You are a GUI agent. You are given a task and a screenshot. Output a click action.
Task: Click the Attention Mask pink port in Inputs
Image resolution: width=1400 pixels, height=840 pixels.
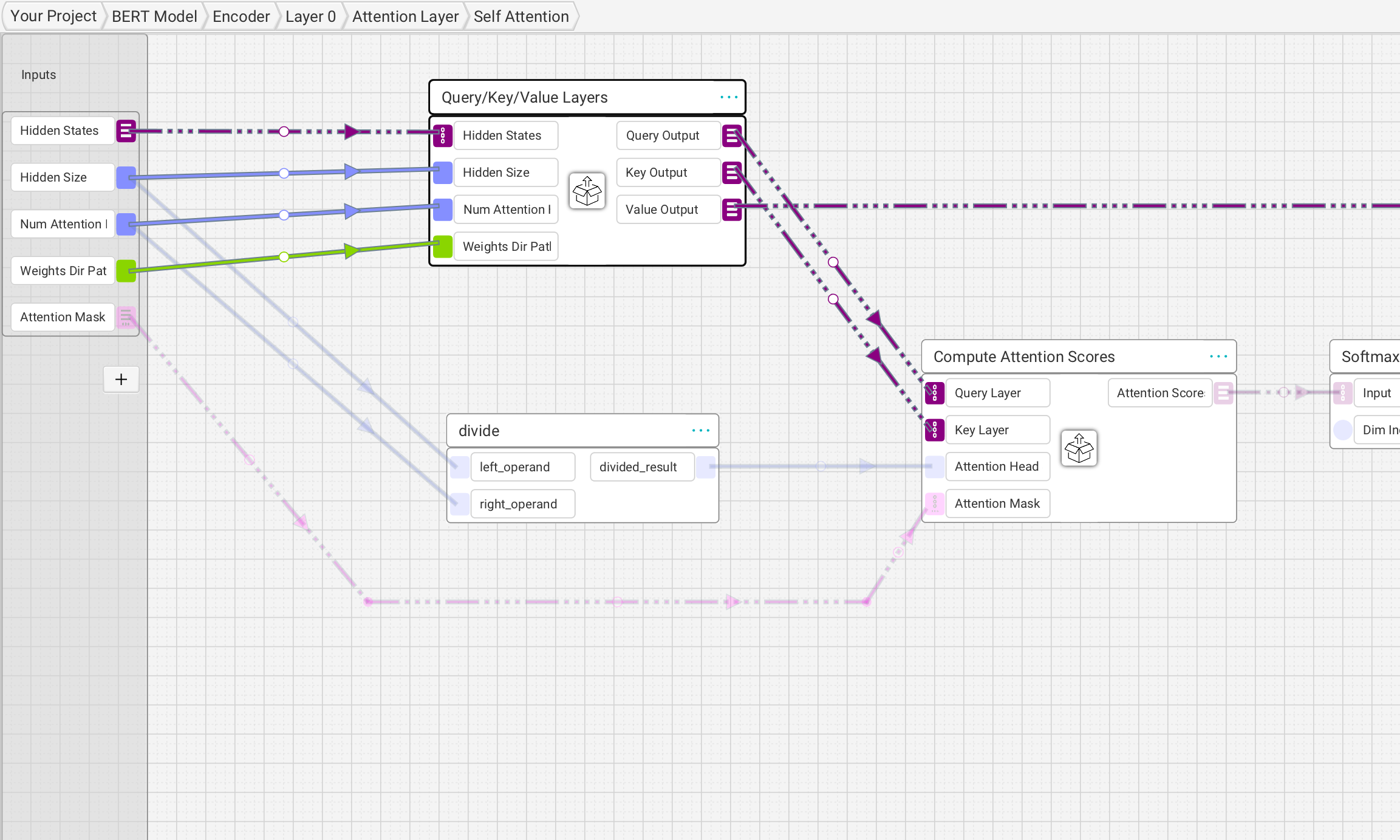126,317
